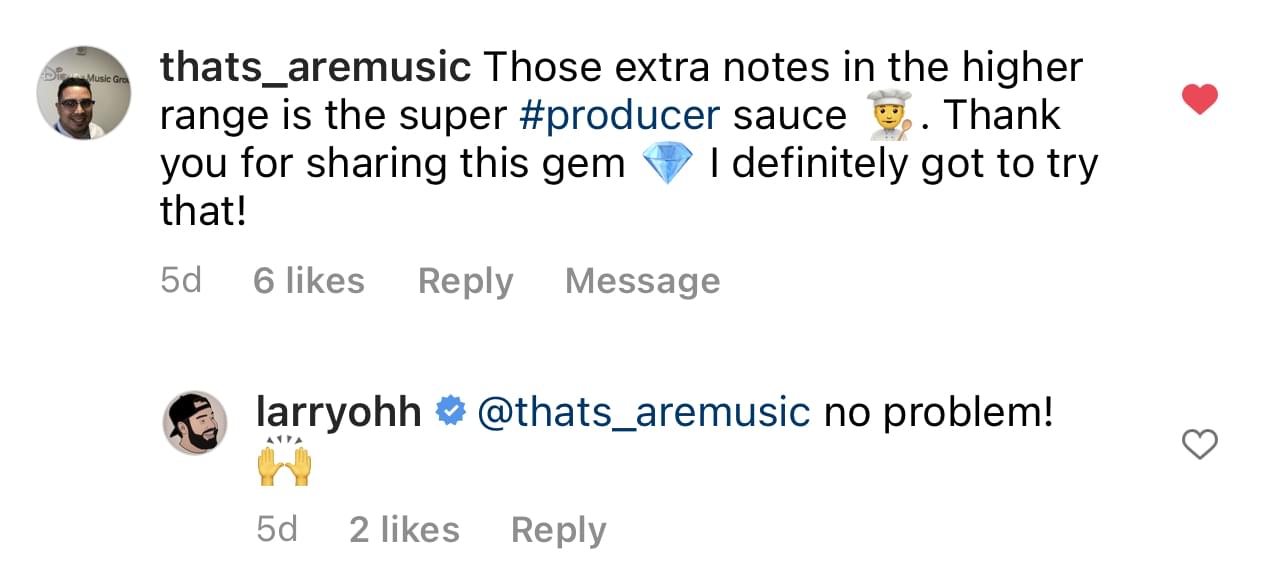Image resolution: width=1284 pixels, height=571 pixels.
Task: Open the #producer hashtag
Action: tap(619, 116)
